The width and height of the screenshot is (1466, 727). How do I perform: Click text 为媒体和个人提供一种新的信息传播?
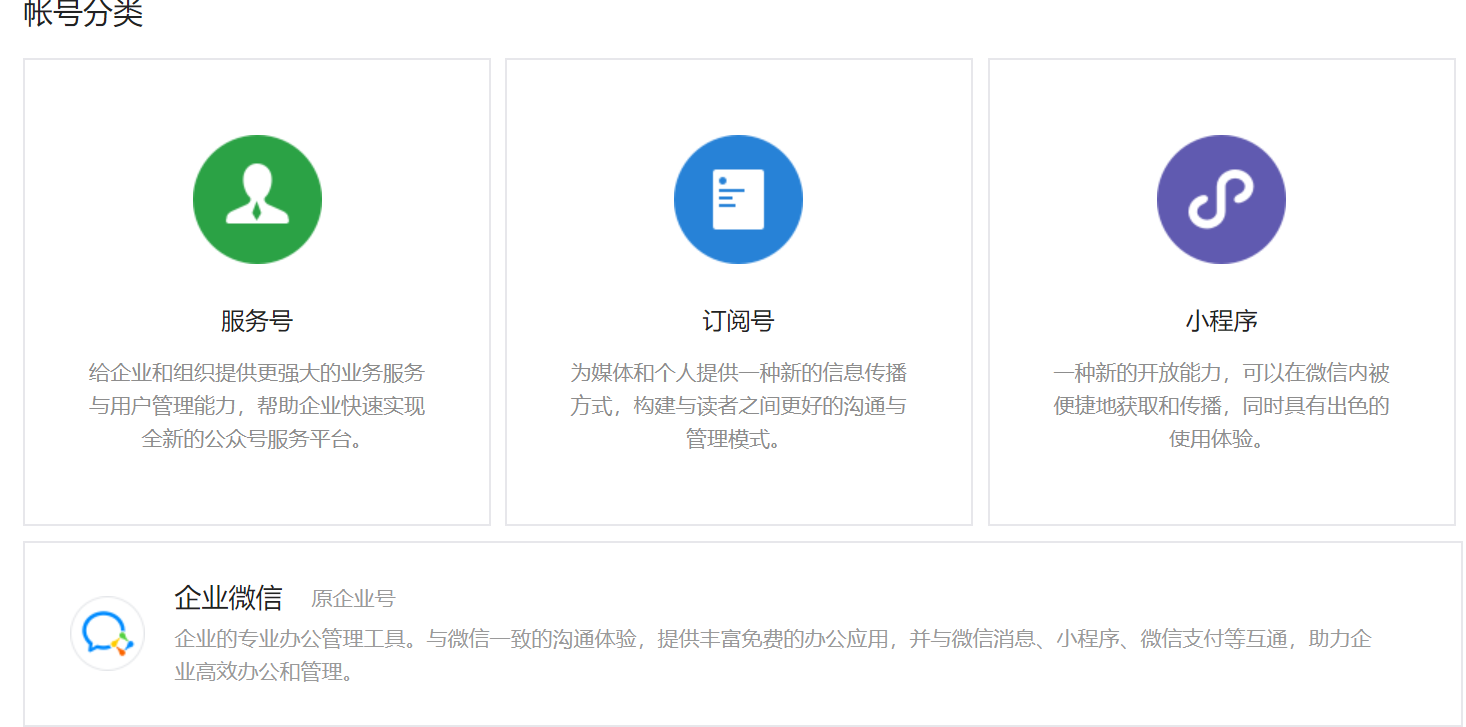[738, 374]
